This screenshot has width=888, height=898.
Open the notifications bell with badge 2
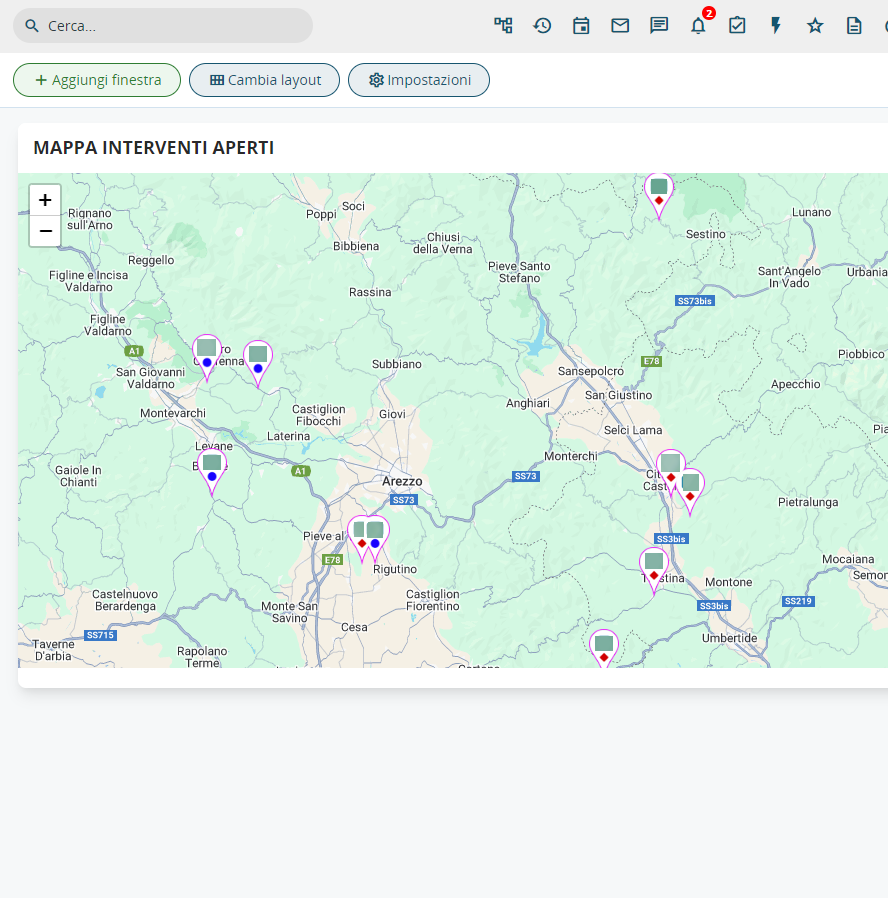[x=698, y=25]
